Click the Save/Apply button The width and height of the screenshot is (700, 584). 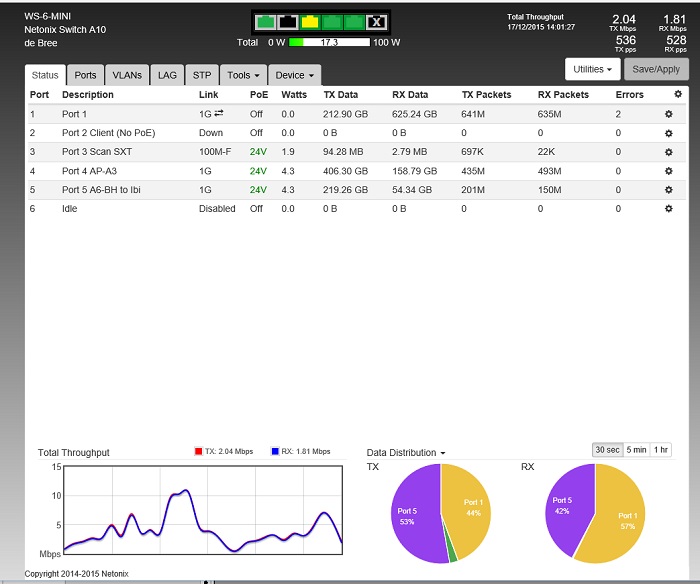[656, 69]
